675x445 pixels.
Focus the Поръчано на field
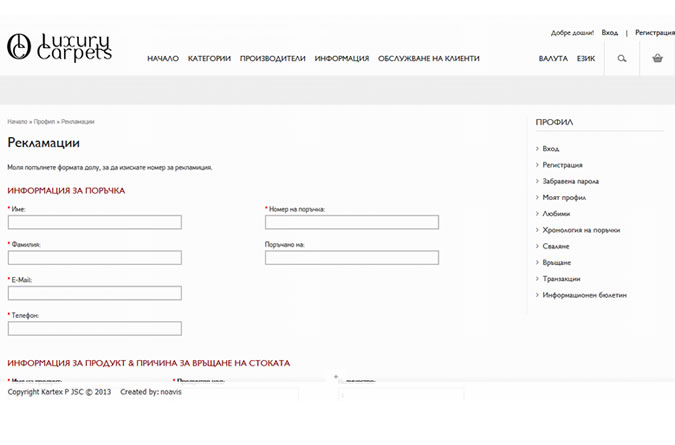(x=352, y=257)
